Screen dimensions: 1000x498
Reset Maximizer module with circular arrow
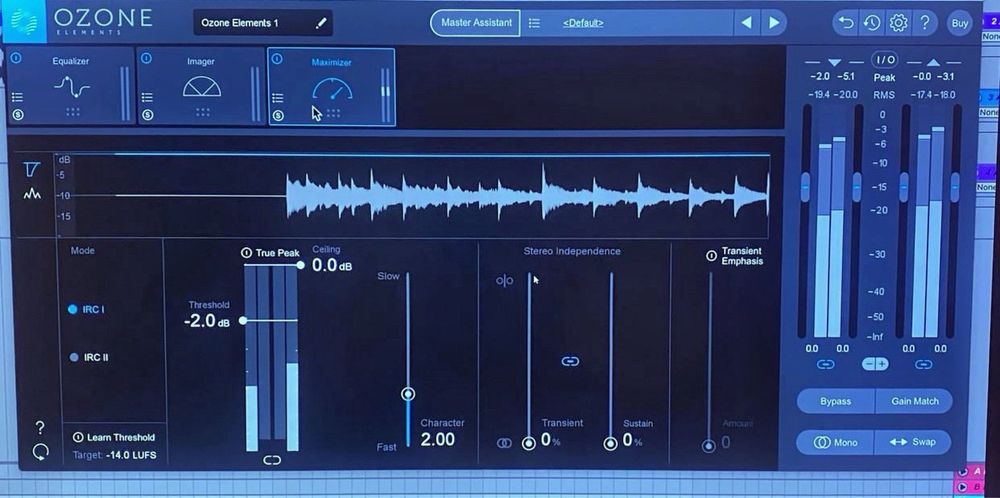point(40,451)
